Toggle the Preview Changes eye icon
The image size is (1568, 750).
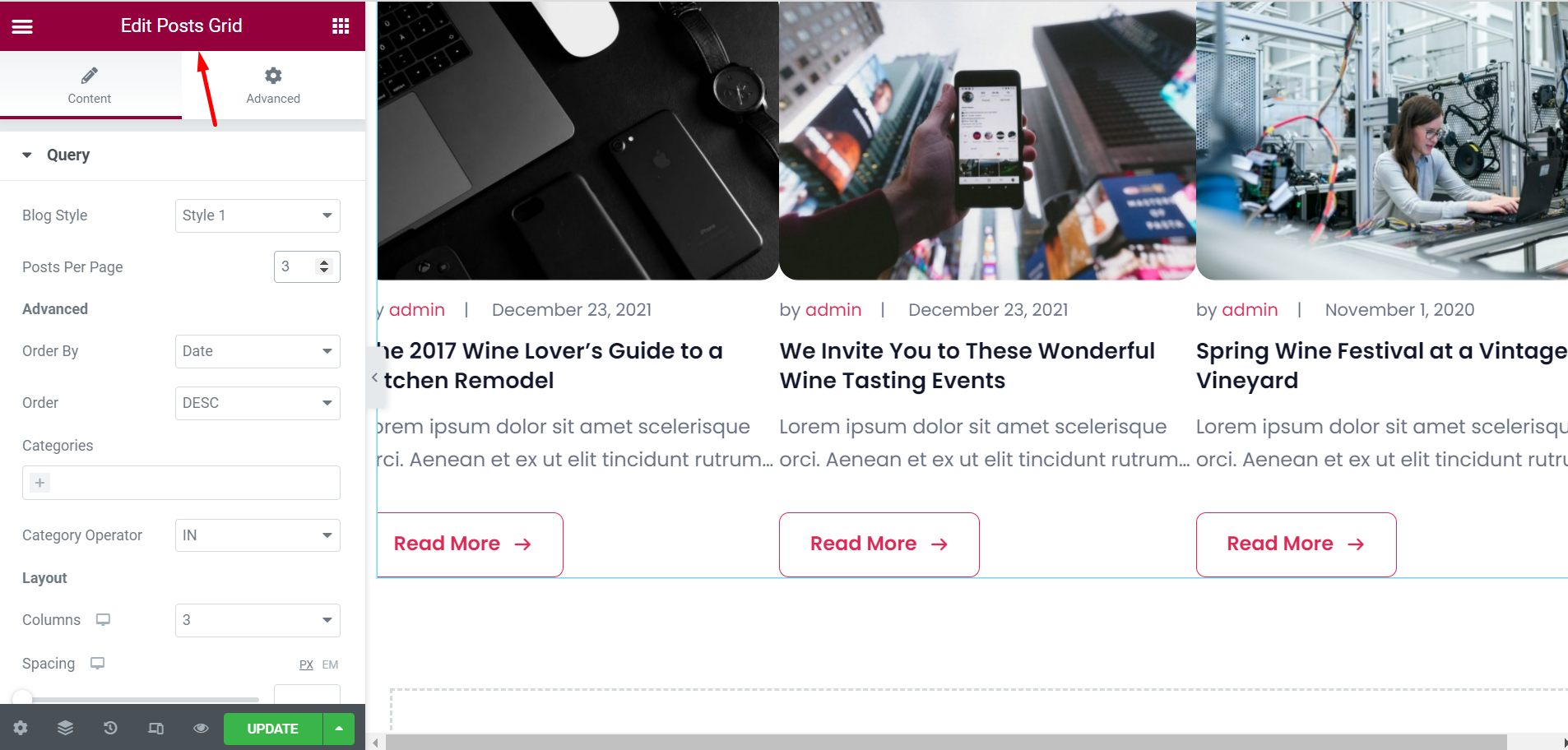click(x=201, y=728)
